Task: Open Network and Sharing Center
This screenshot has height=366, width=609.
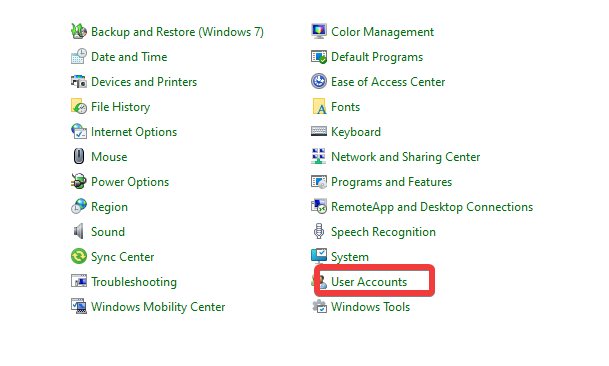Action: (x=405, y=157)
